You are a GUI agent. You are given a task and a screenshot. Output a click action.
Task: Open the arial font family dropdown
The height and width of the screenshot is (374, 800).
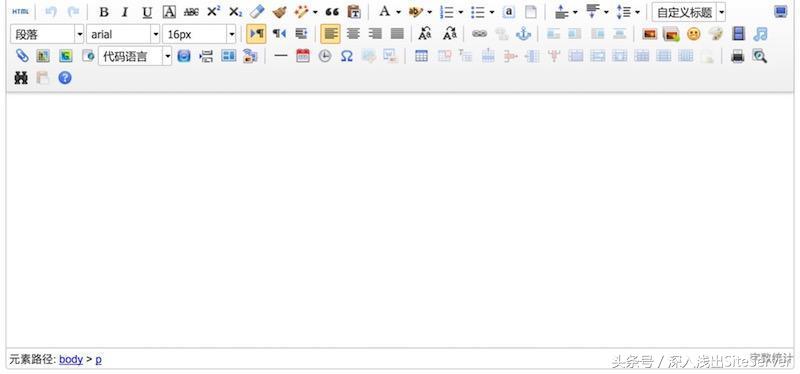(123, 34)
